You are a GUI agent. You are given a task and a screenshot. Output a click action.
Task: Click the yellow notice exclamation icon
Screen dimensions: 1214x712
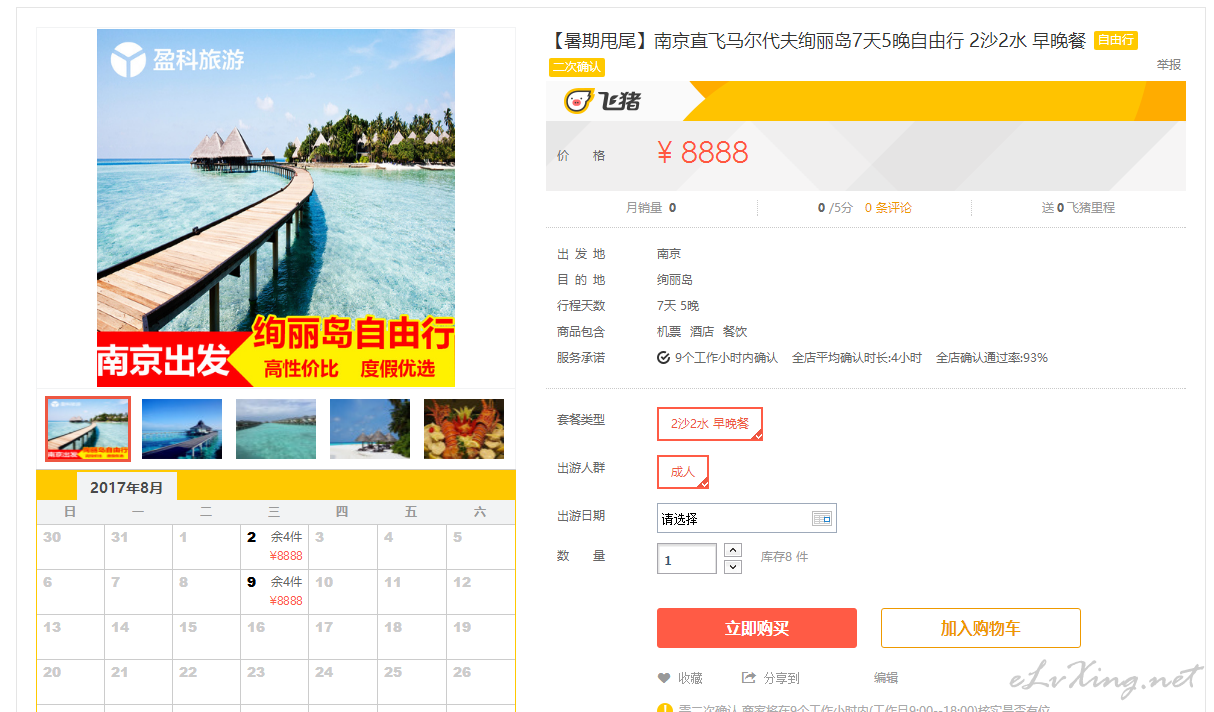click(664, 708)
